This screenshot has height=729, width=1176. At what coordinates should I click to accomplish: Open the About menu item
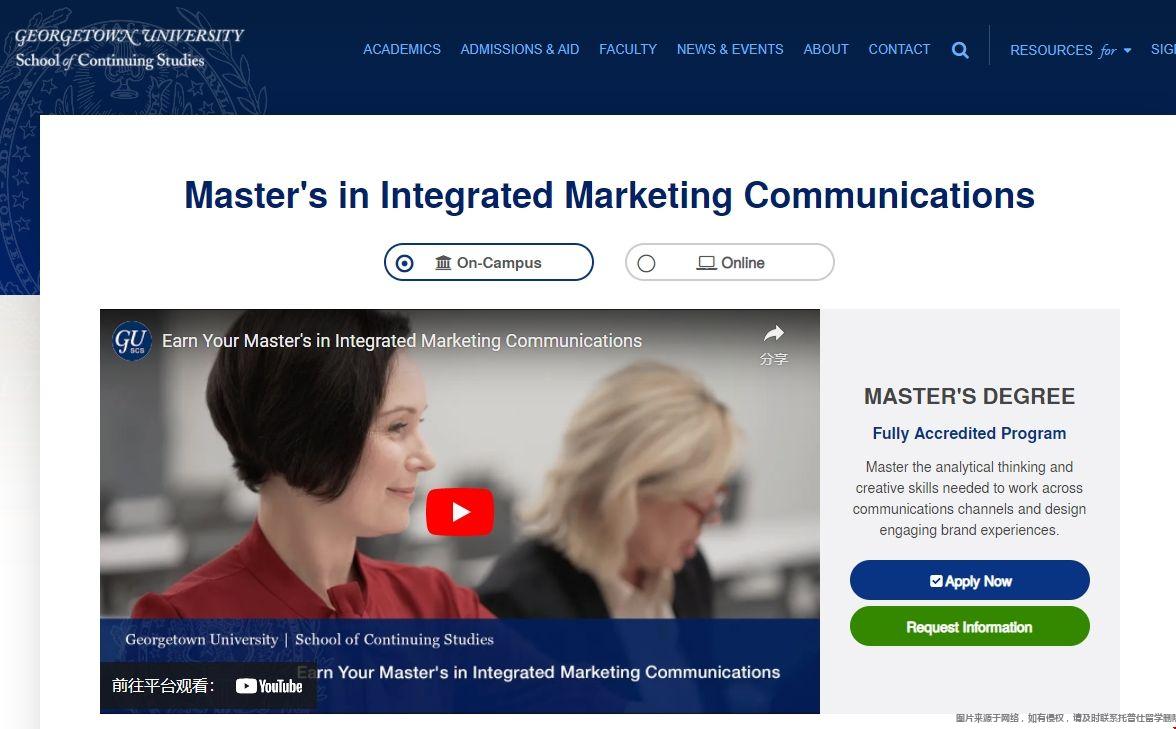click(x=826, y=50)
